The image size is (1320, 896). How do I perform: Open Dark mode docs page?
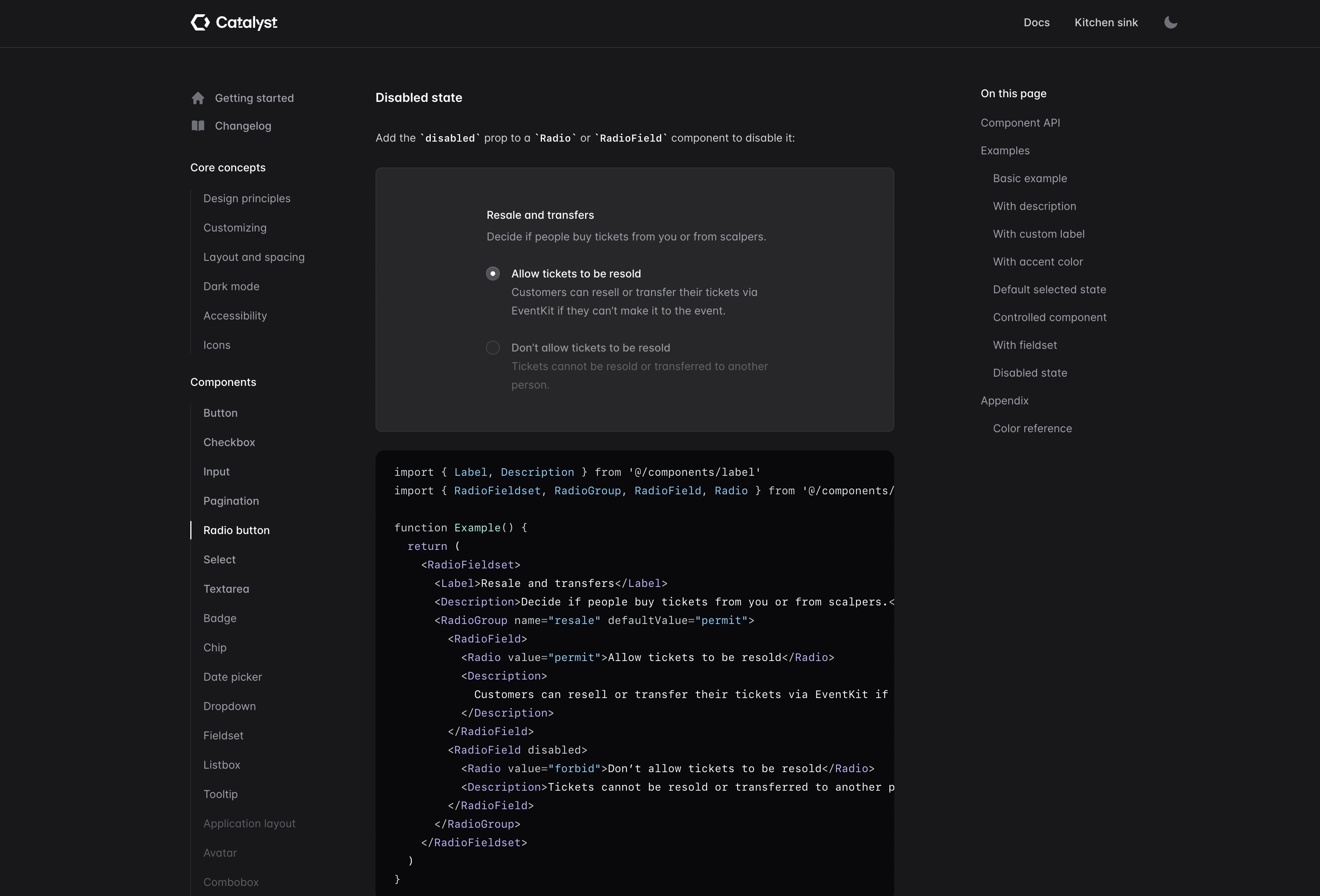tap(232, 287)
